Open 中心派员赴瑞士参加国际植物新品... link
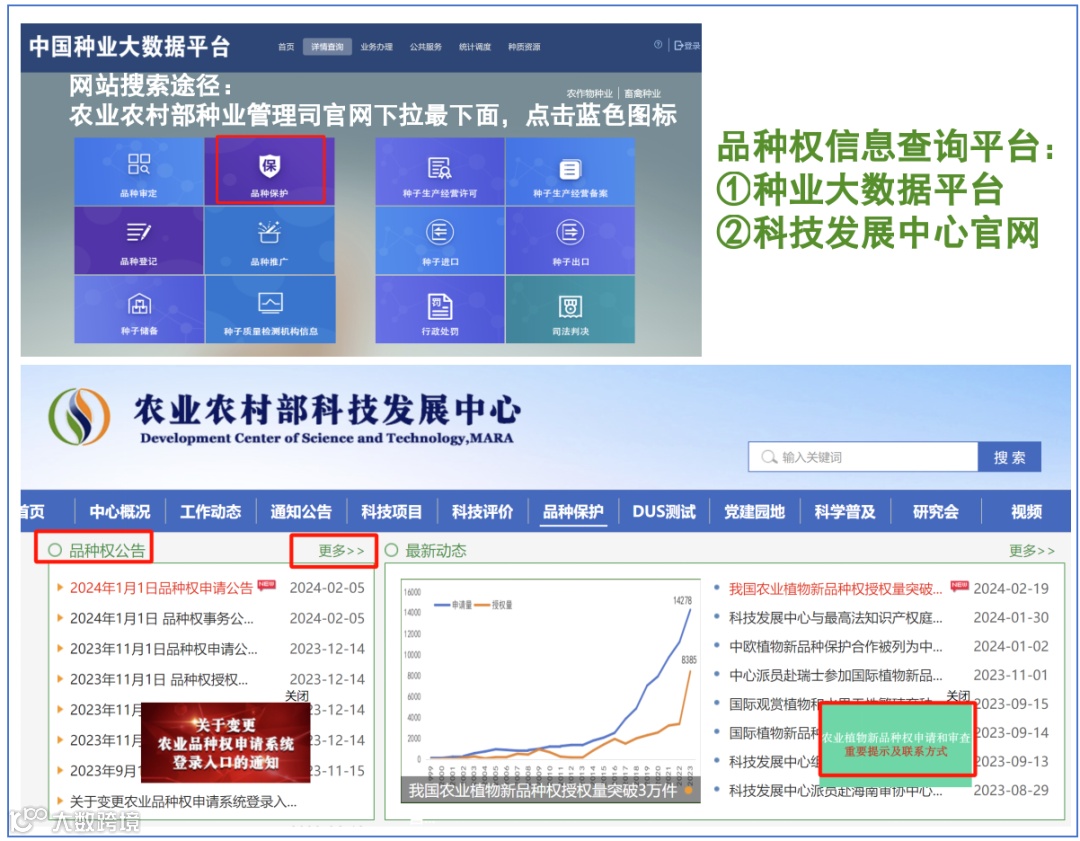 (835, 676)
